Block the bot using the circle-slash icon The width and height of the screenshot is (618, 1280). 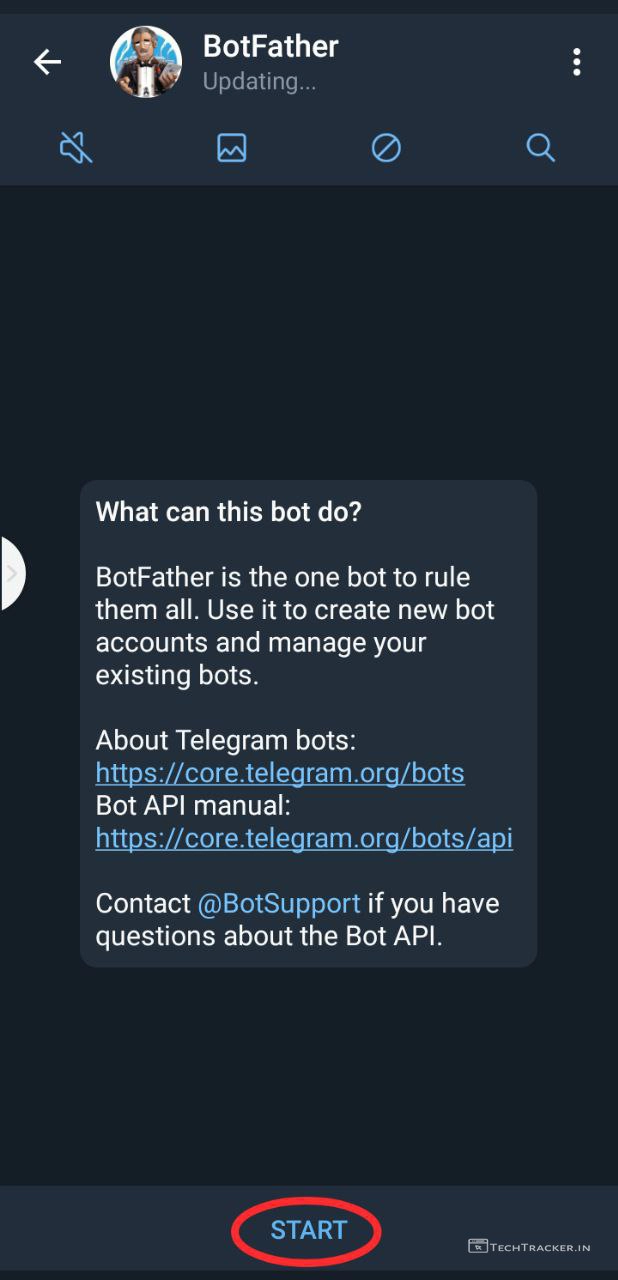[386, 148]
